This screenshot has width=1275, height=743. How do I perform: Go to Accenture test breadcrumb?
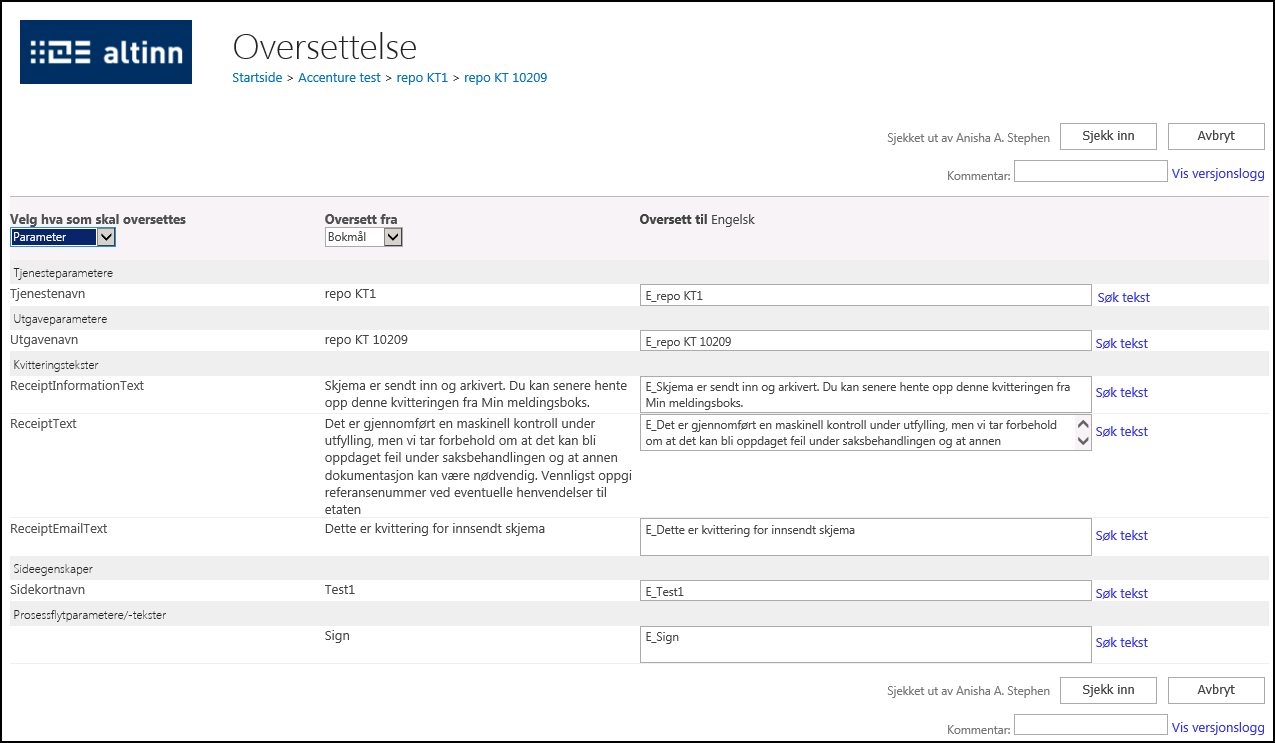point(339,78)
